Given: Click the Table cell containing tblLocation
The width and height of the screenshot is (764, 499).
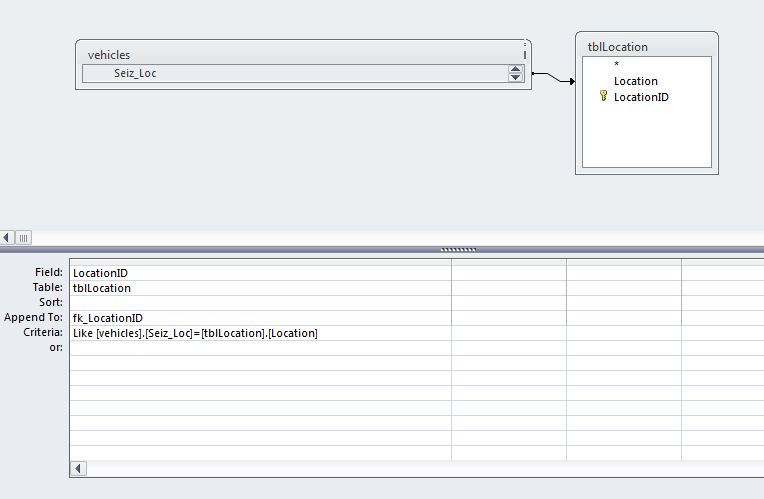Looking at the screenshot, I should tap(260, 288).
